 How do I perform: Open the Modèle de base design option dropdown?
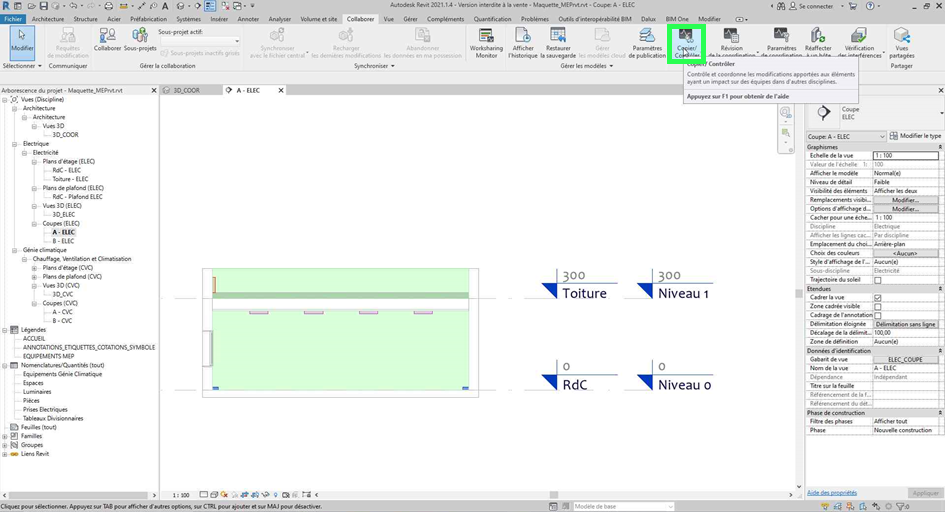coord(623,507)
